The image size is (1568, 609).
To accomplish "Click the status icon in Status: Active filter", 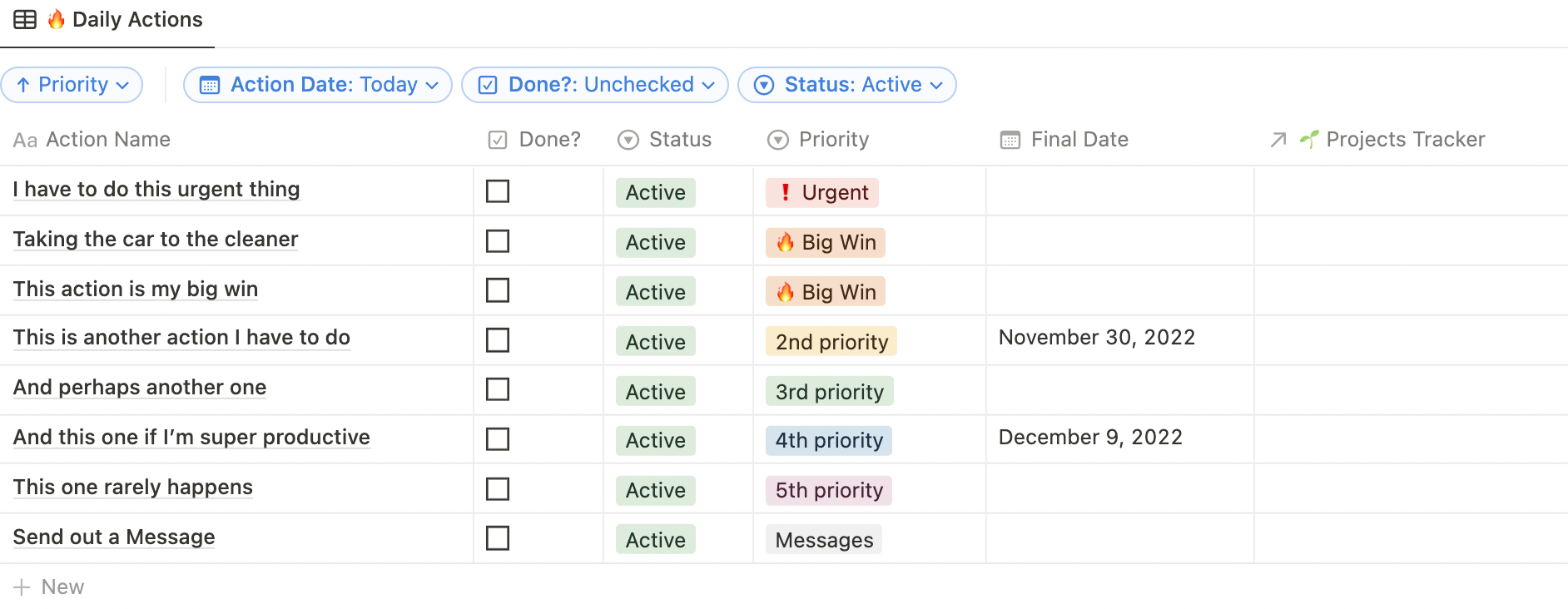I will [764, 85].
